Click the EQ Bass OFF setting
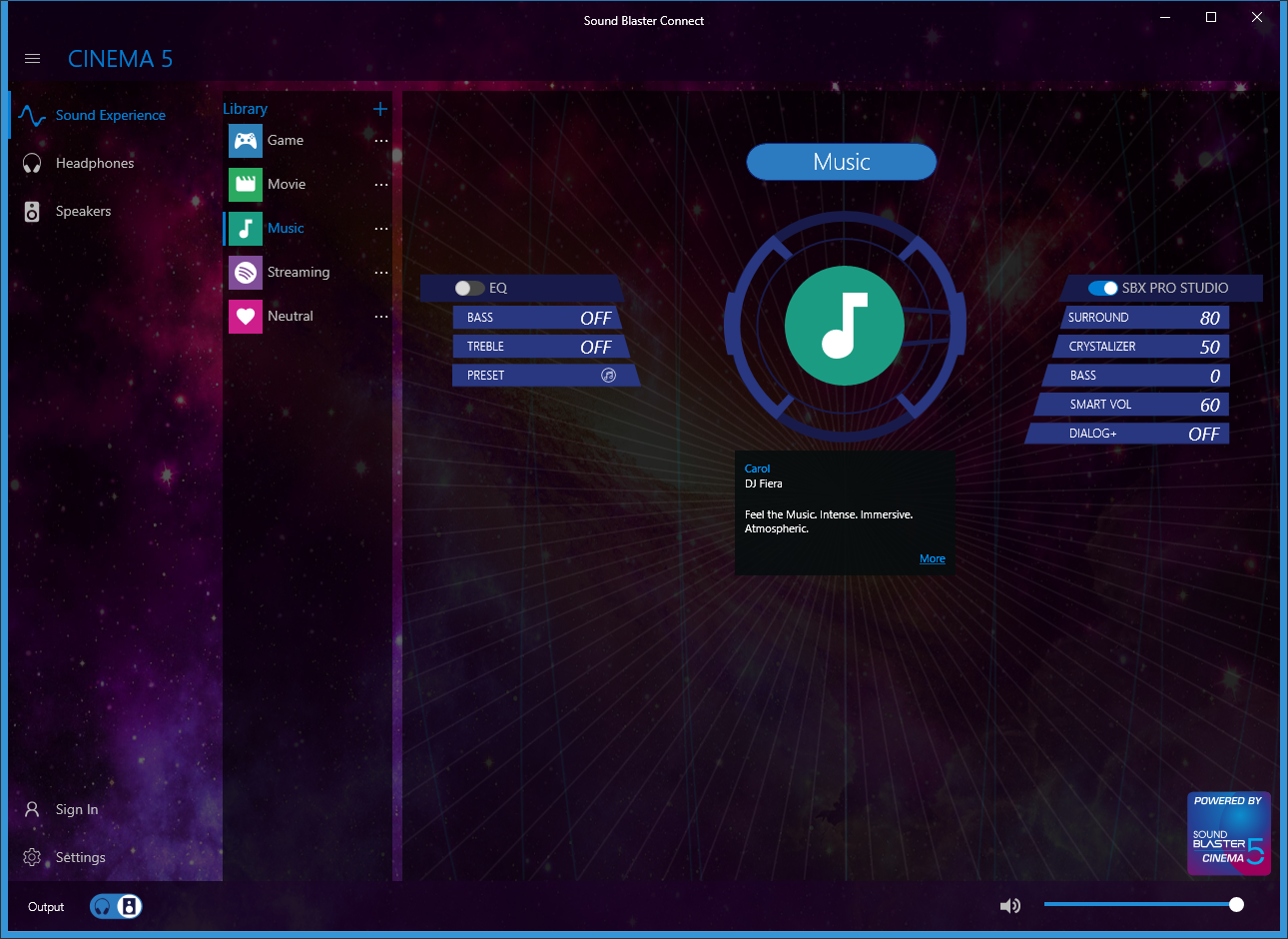1288x939 pixels. click(x=596, y=318)
